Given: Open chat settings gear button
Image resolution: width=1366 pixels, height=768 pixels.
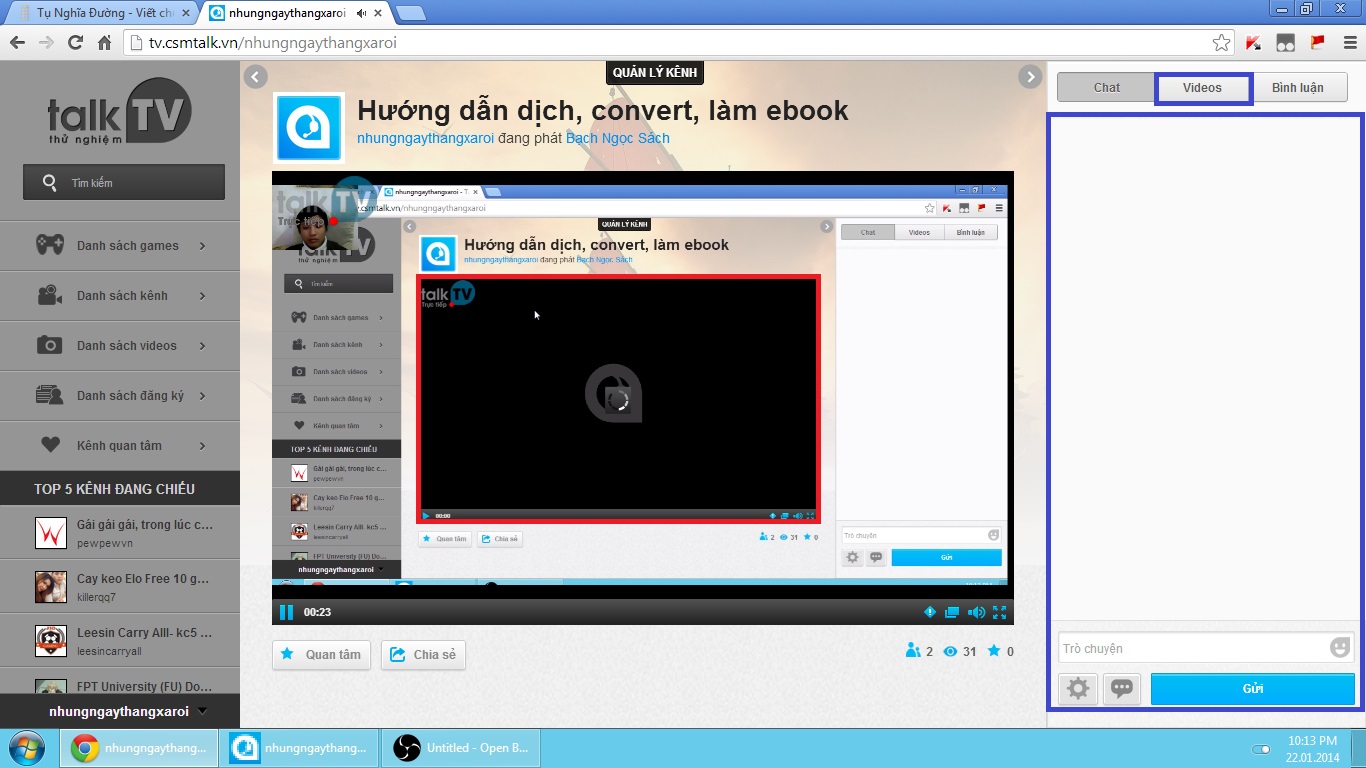Looking at the screenshot, I should (x=1078, y=689).
